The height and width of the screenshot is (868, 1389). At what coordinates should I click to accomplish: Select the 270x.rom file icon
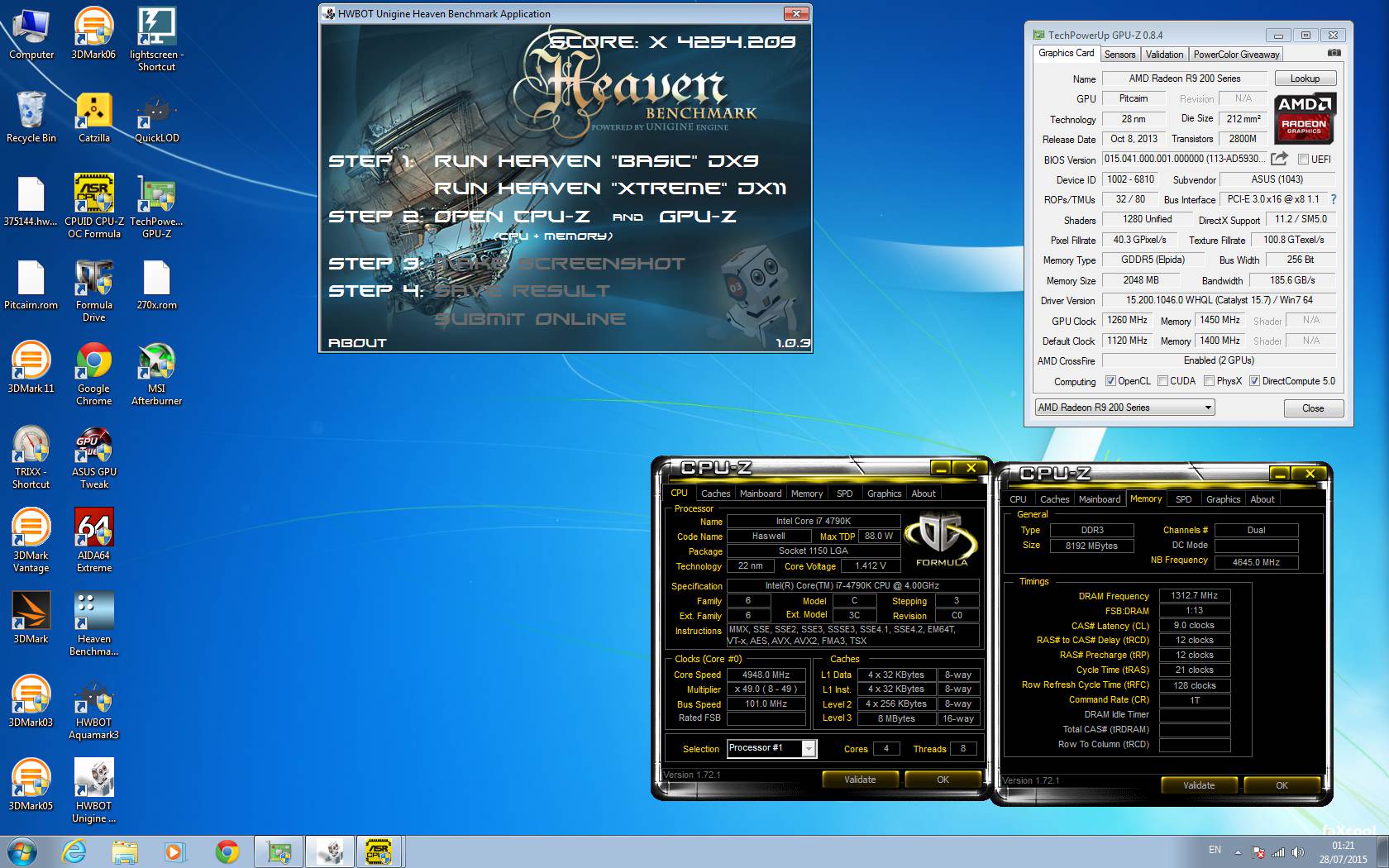(156, 284)
